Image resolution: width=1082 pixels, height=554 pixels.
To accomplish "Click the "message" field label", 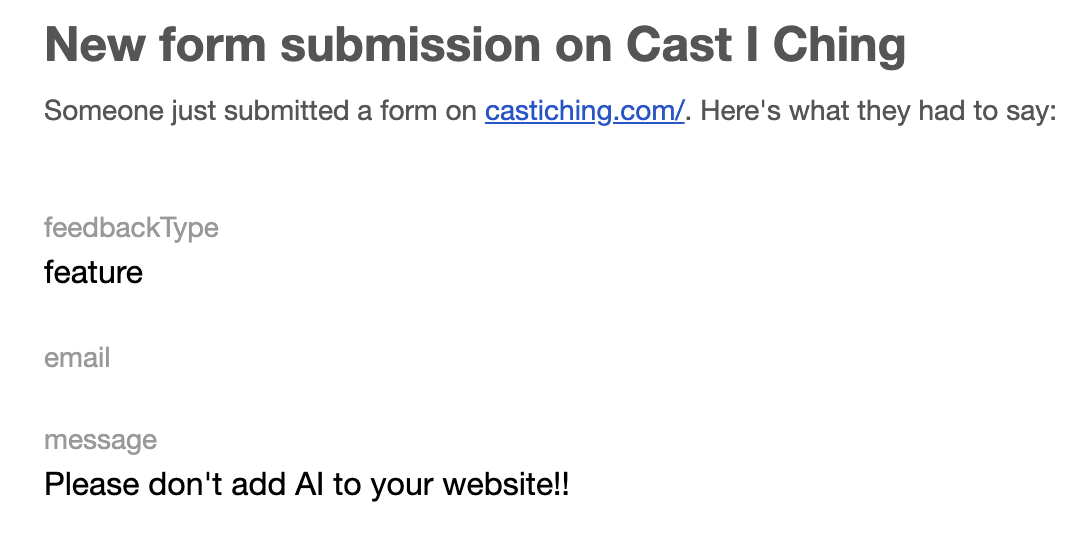I will [x=100, y=440].
